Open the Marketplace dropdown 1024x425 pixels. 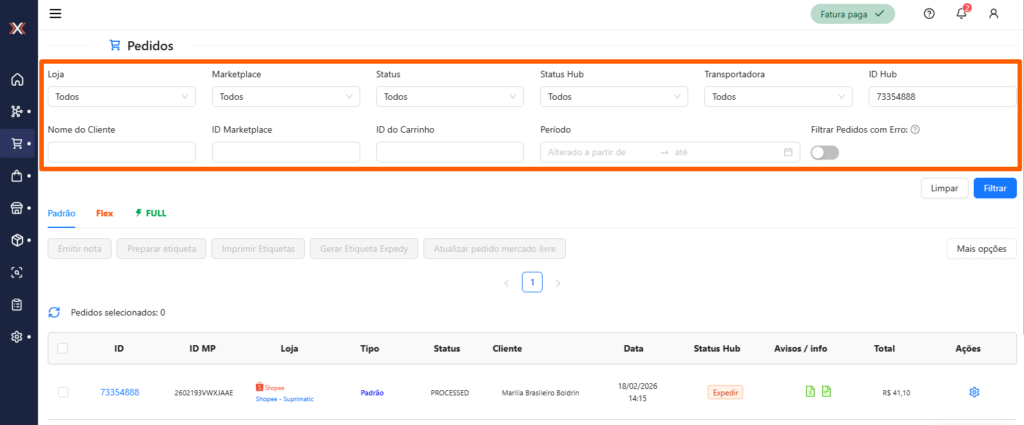coord(286,97)
